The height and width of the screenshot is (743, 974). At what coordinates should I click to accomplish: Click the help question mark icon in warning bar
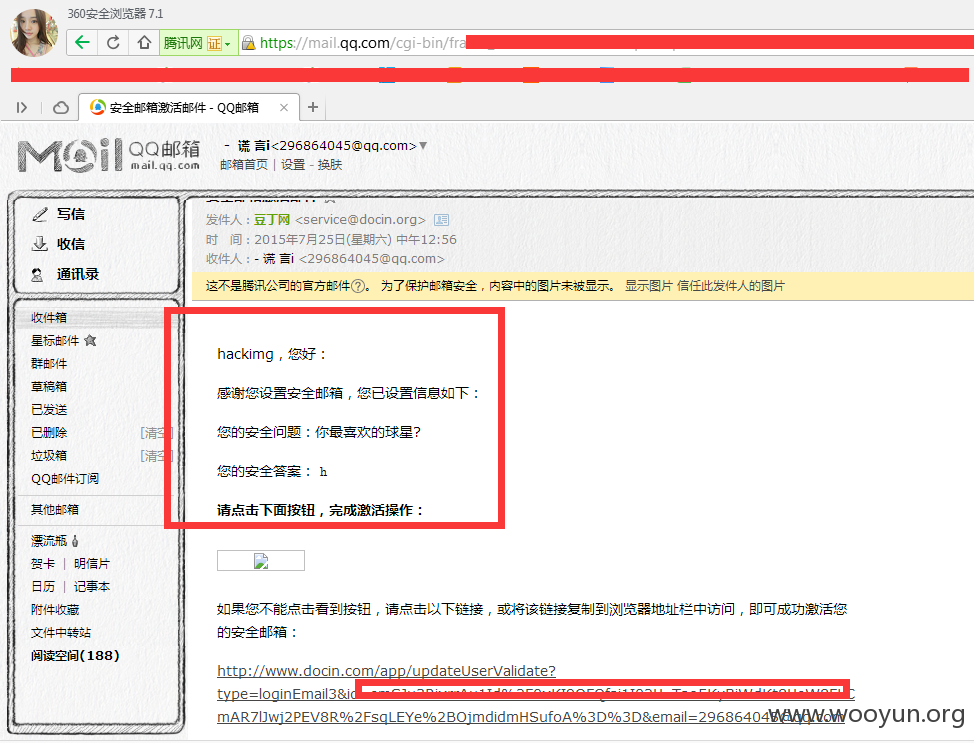click(x=358, y=286)
